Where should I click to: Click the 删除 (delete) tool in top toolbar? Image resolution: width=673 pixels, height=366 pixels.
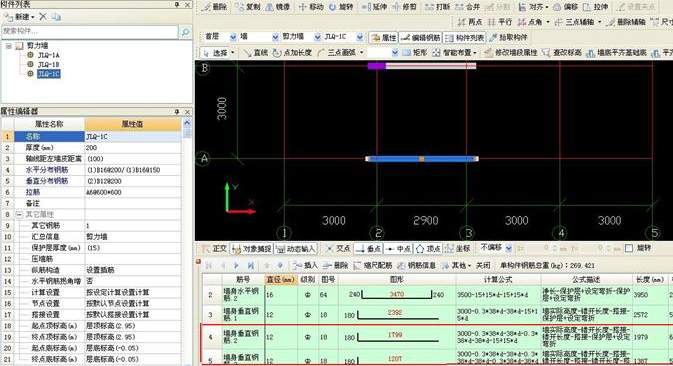pos(215,7)
